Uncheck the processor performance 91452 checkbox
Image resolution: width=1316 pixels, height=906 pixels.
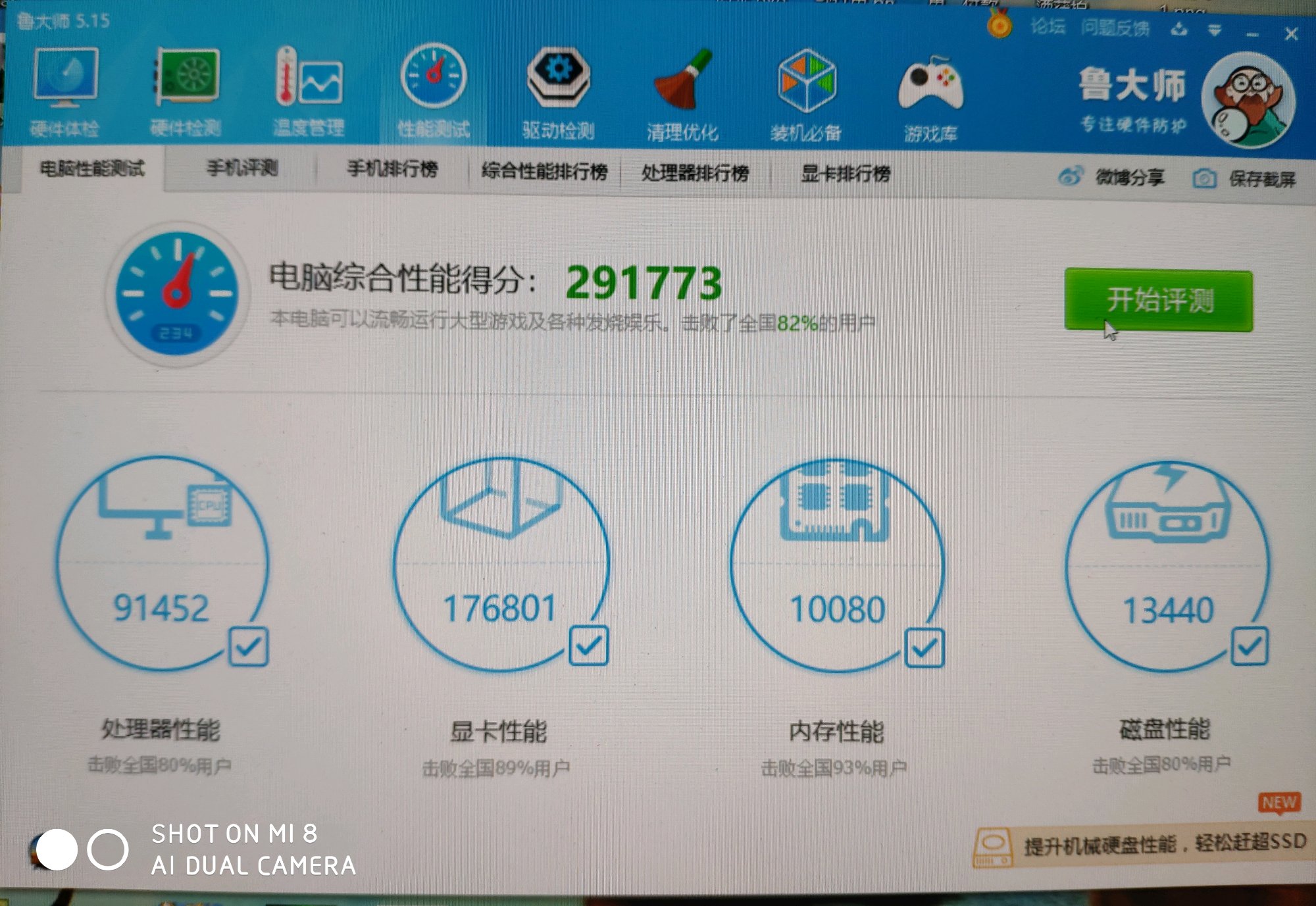(x=249, y=646)
